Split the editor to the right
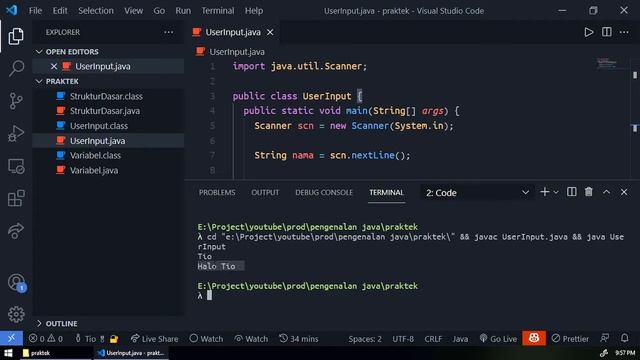640x360 pixels. [607, 32]
